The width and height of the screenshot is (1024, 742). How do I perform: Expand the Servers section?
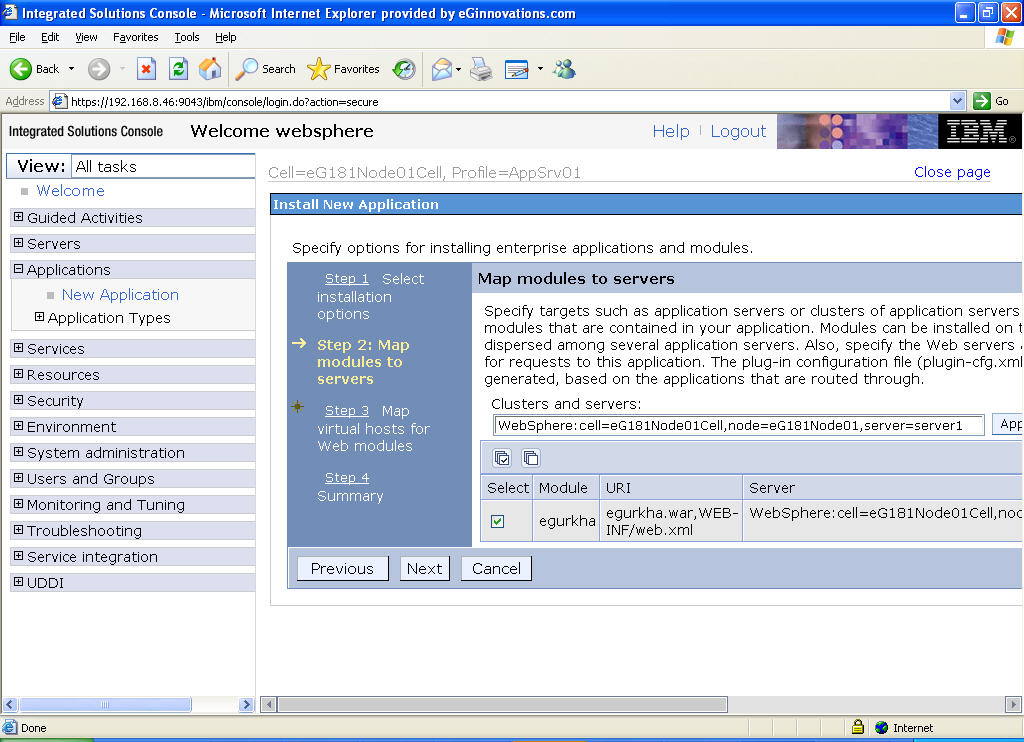[18, 243]
